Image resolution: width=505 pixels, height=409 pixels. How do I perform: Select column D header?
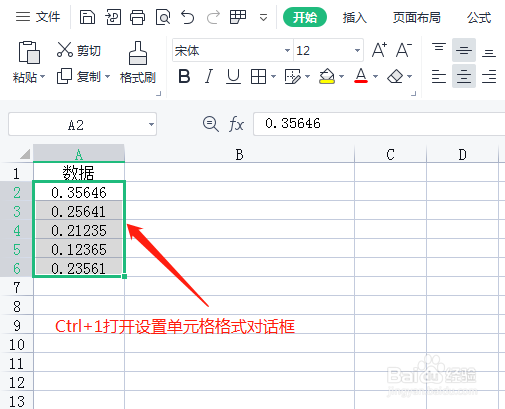tap(462, 154)
